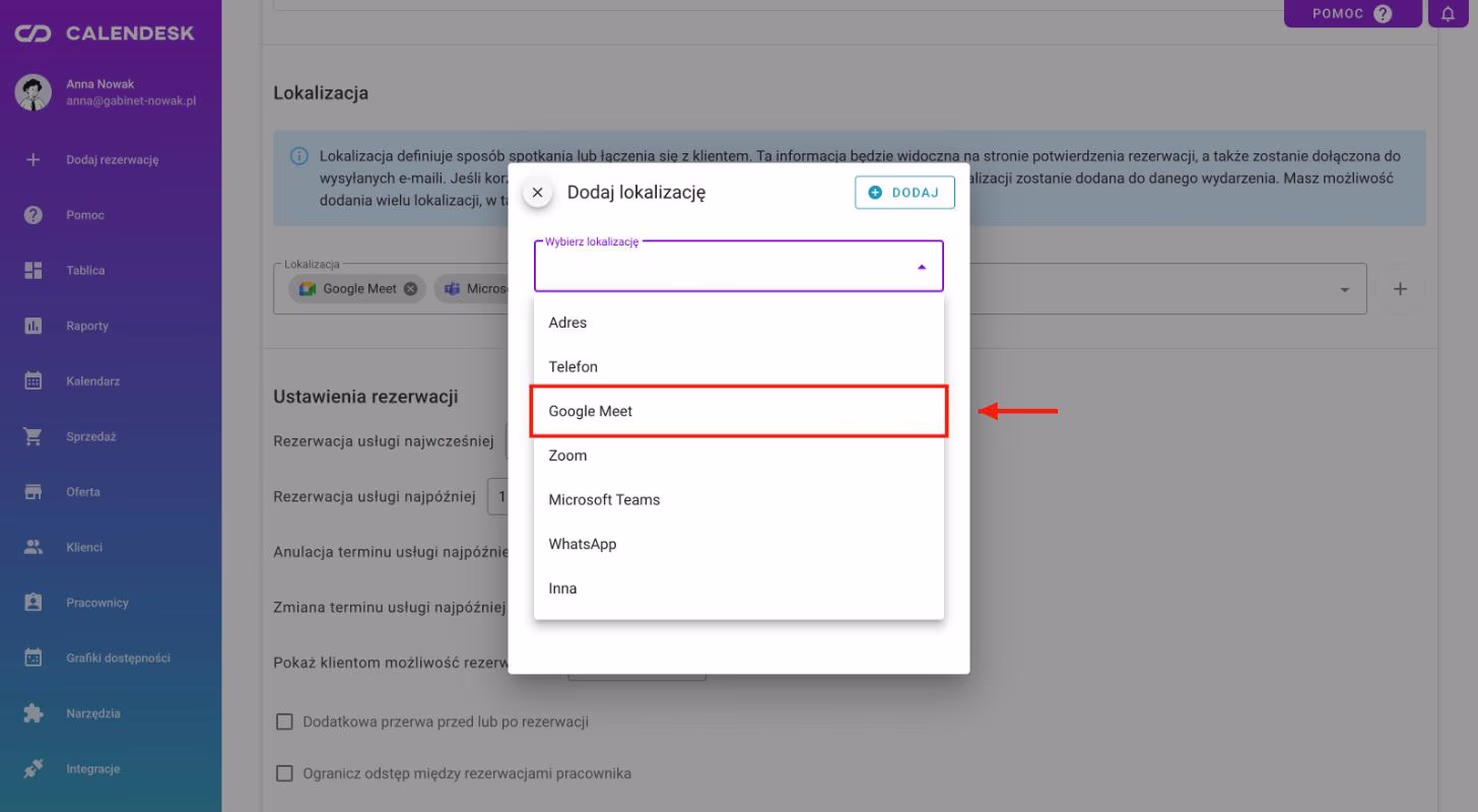Click the plus button beside the Lokalizacja field
The image size is (1478, 812).
tap(1401, 289)
